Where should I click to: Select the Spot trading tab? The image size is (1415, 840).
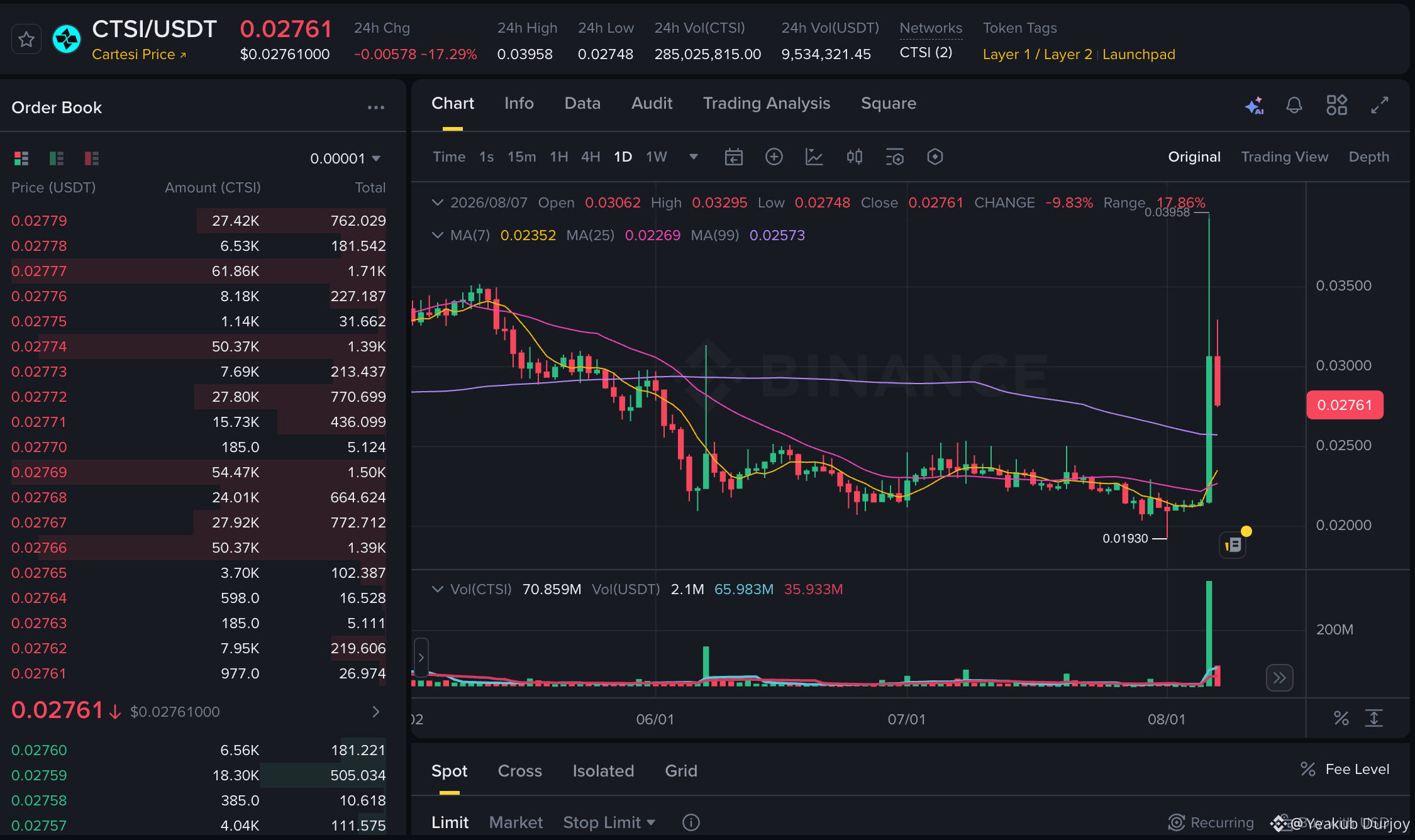[x=450, y=771]
